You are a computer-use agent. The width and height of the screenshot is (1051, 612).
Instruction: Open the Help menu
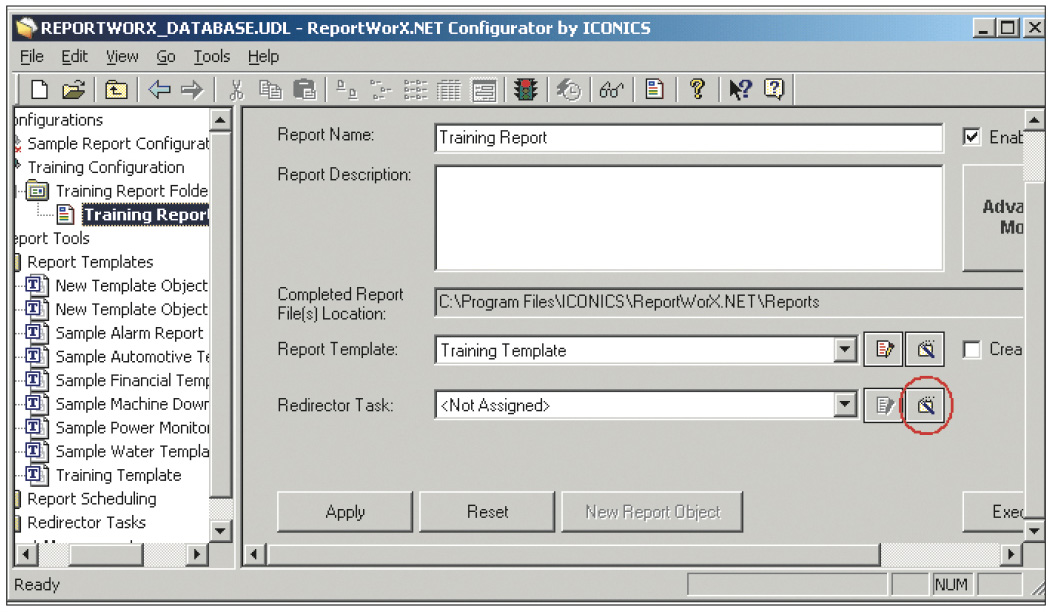coord(263,57)
